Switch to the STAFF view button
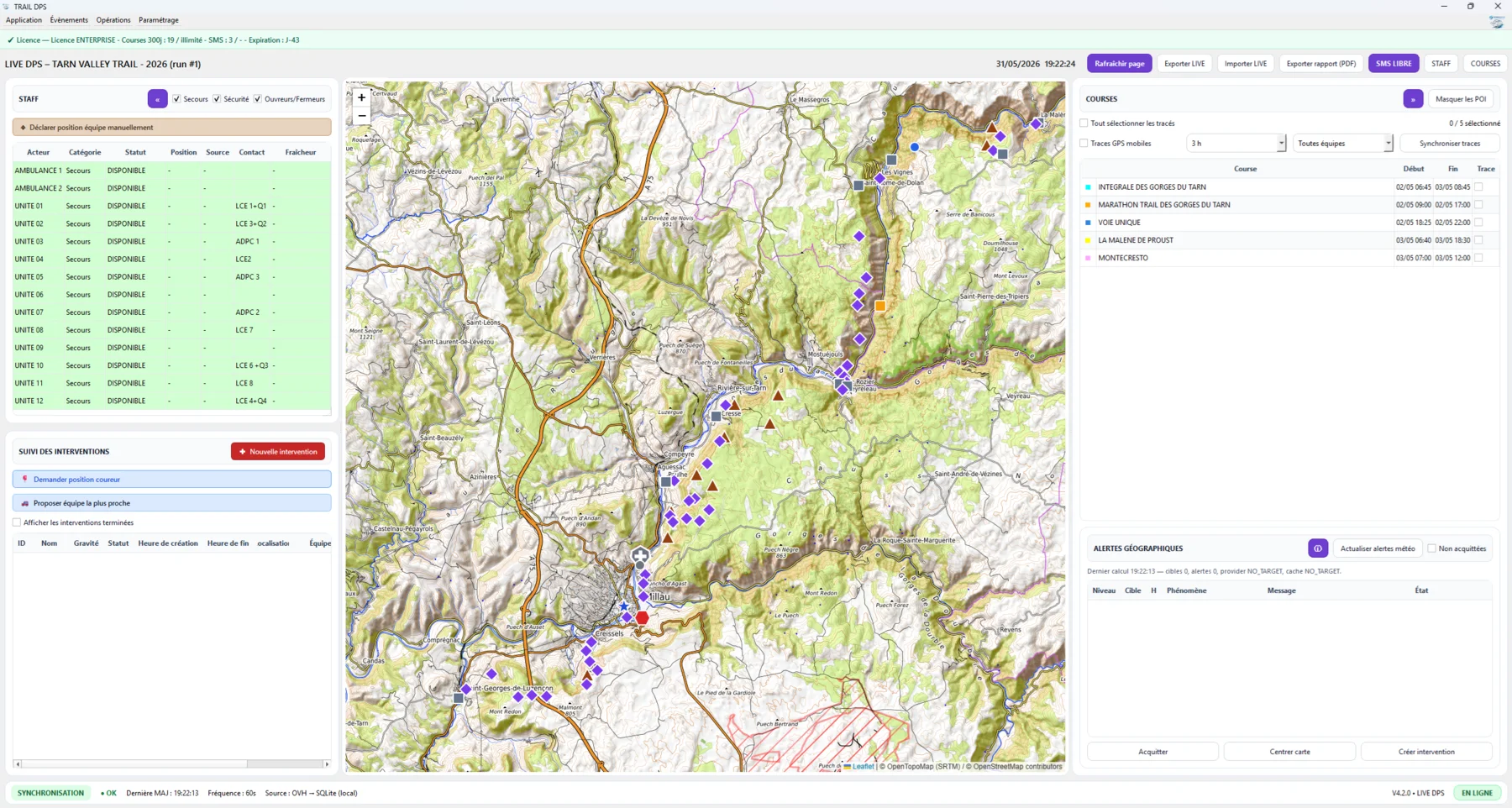The image size is (1512, 808). click(x=1441, y=64)
